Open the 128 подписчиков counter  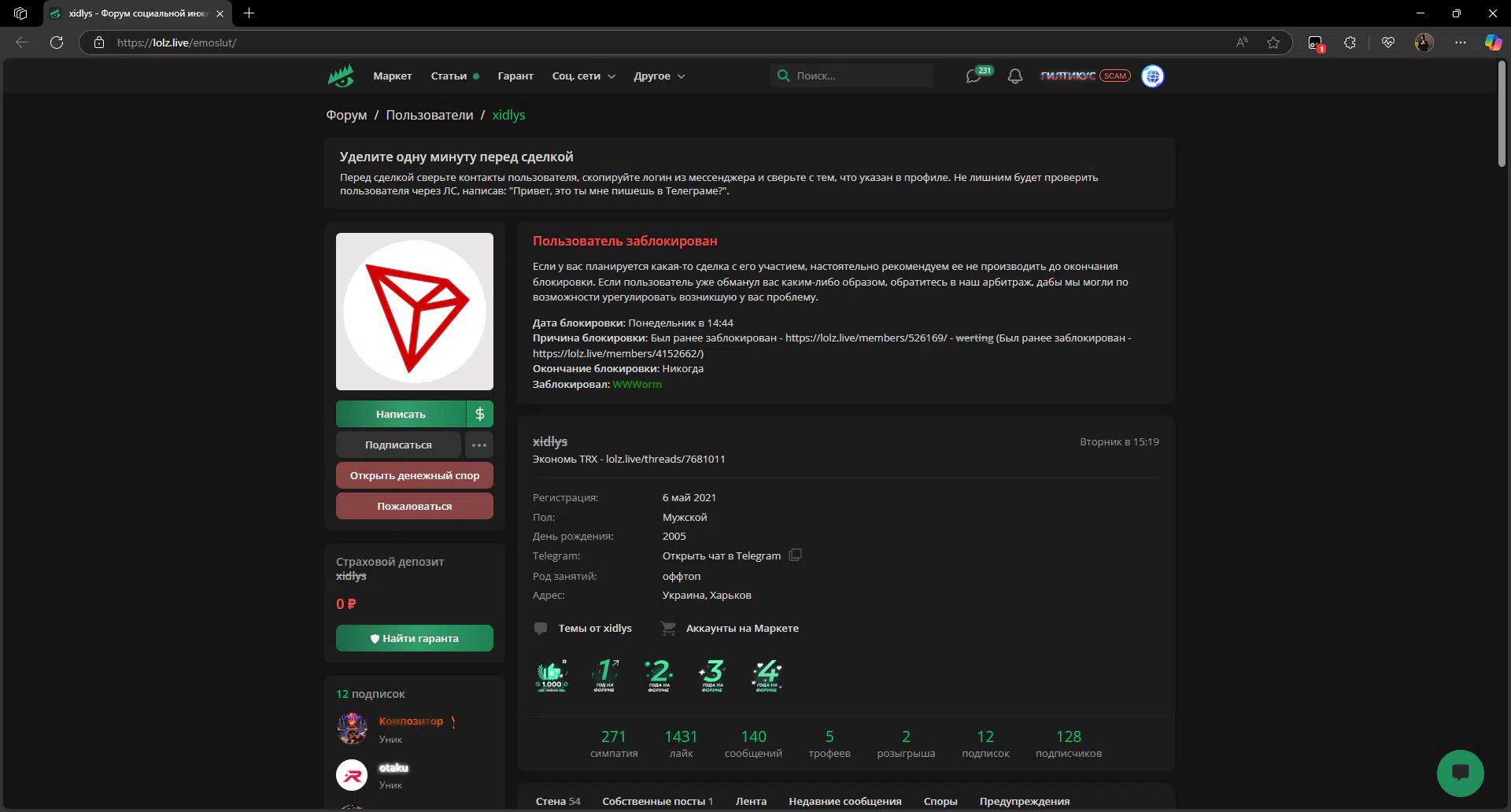point(1068,744)
